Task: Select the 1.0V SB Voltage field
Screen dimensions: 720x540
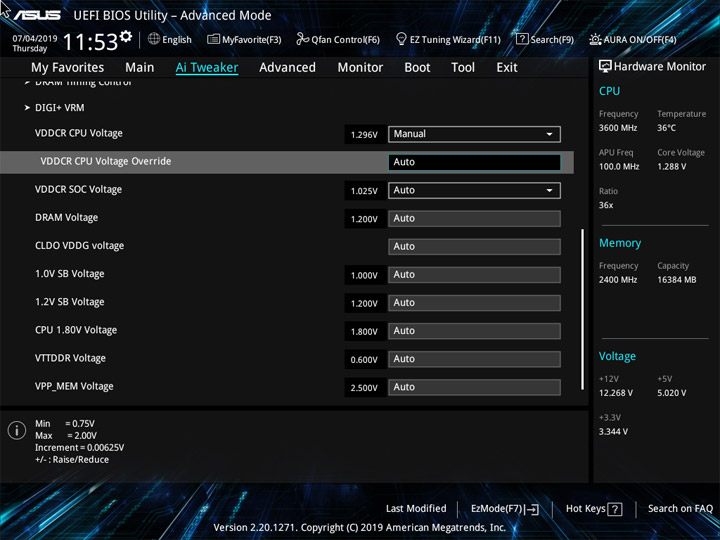Action: tap(474, 275)
